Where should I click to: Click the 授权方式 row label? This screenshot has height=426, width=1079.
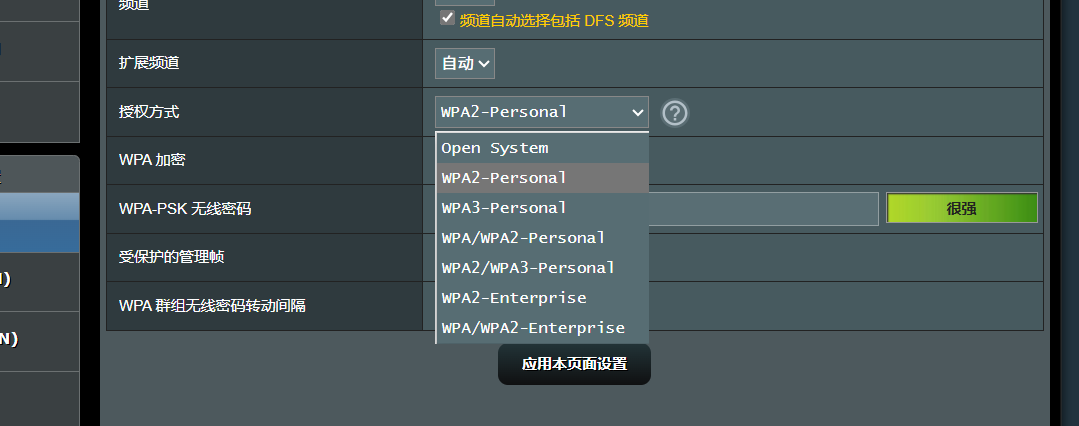[149, 112]
